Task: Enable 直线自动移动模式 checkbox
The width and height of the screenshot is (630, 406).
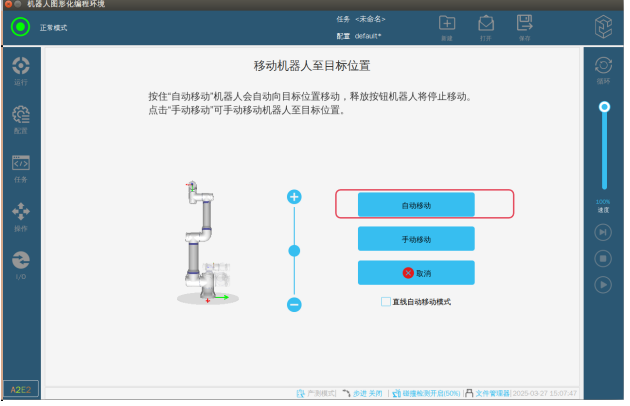Action: (386, 301)
